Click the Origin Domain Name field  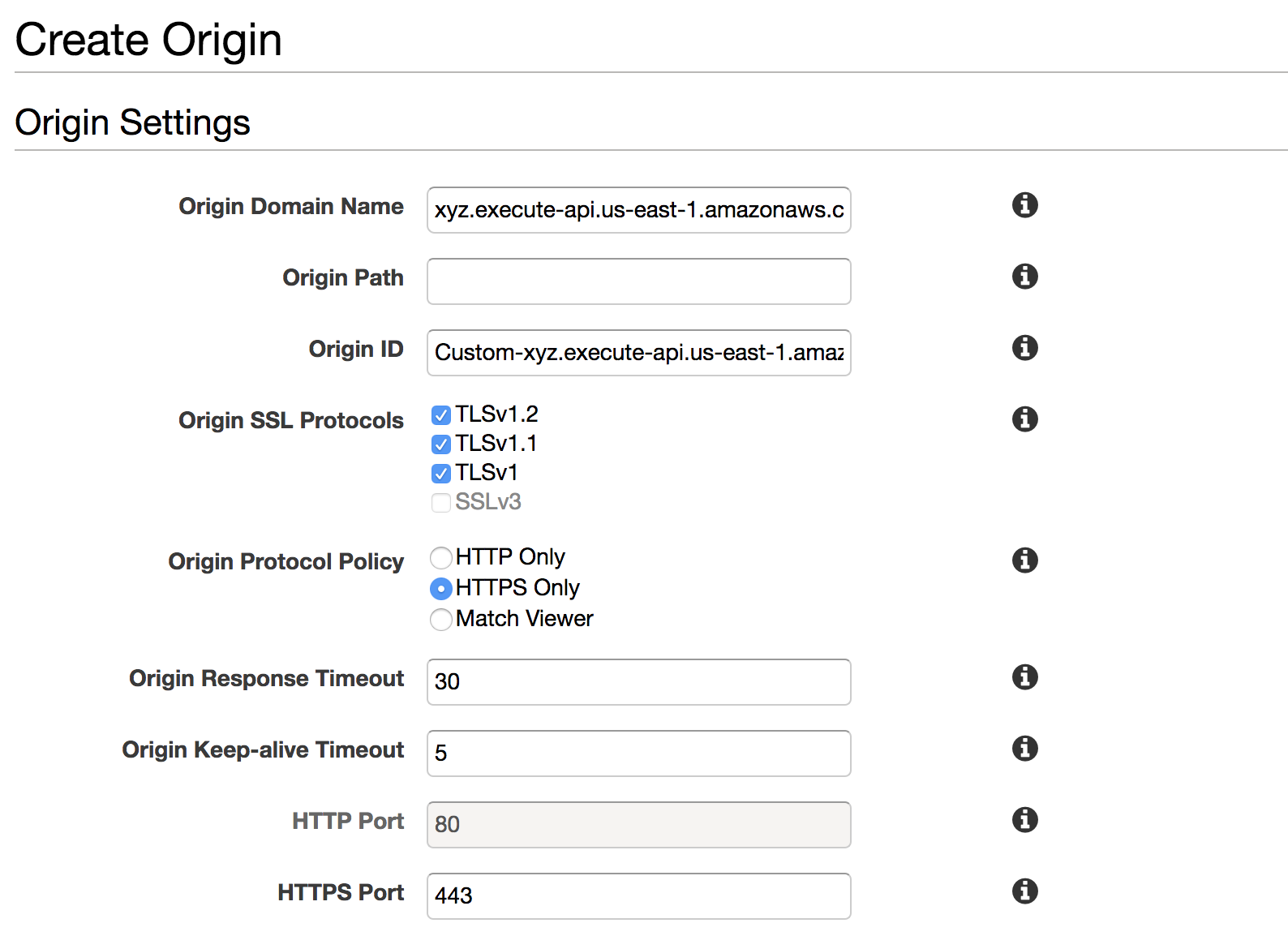(x=638, y=211)
